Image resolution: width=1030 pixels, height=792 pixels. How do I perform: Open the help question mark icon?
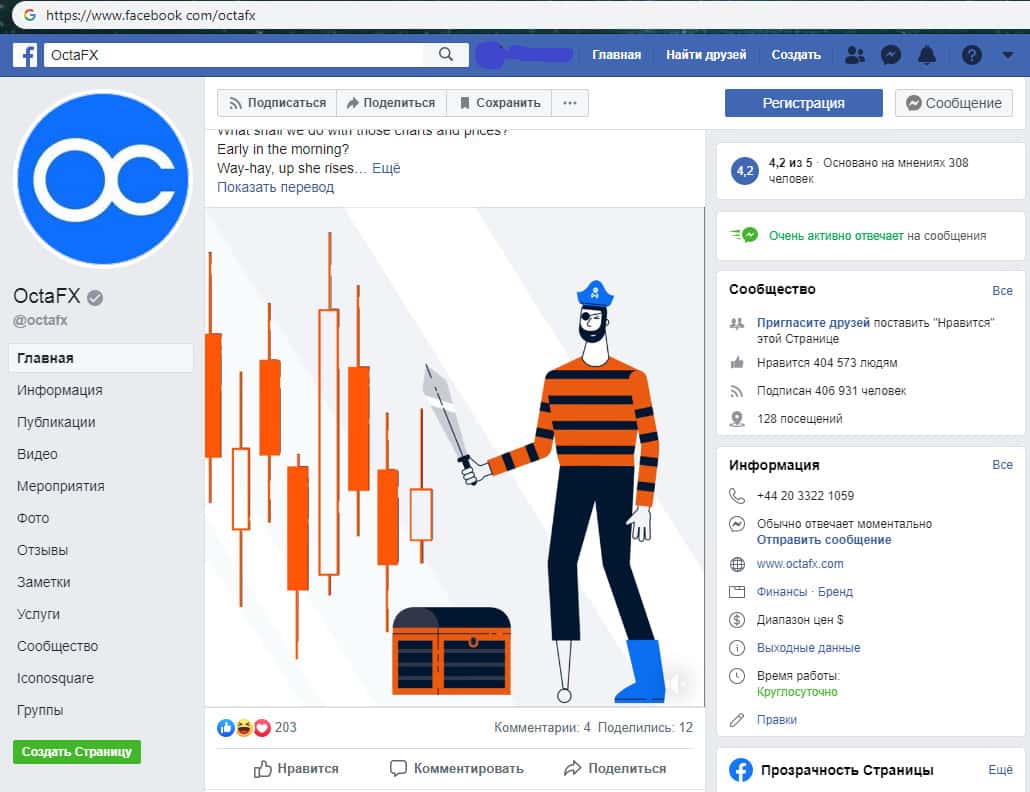point(972,55)
